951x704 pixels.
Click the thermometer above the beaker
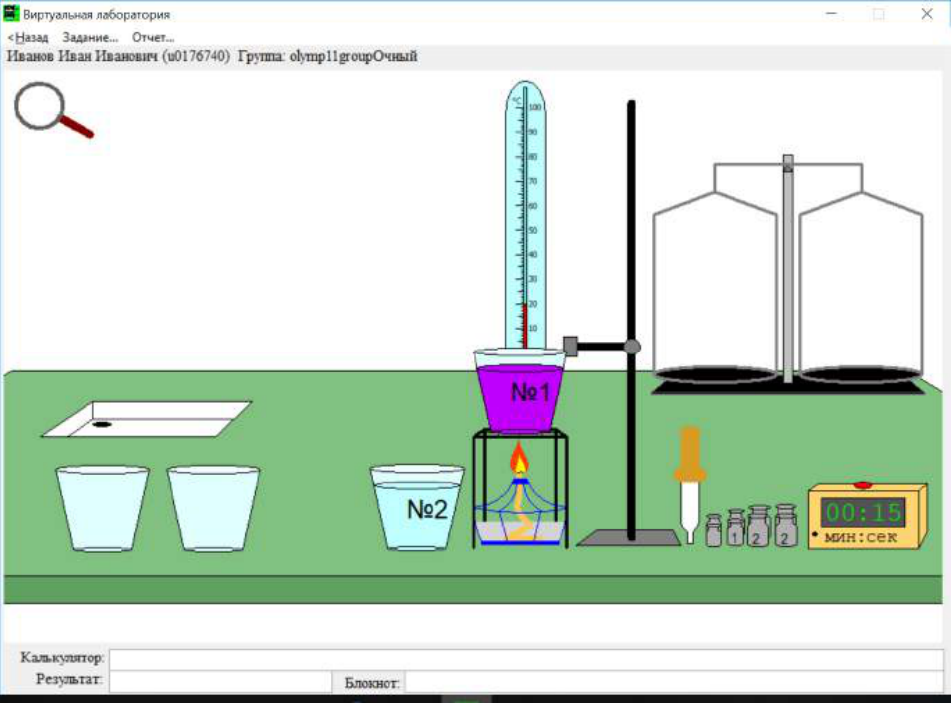pos(525,215)
